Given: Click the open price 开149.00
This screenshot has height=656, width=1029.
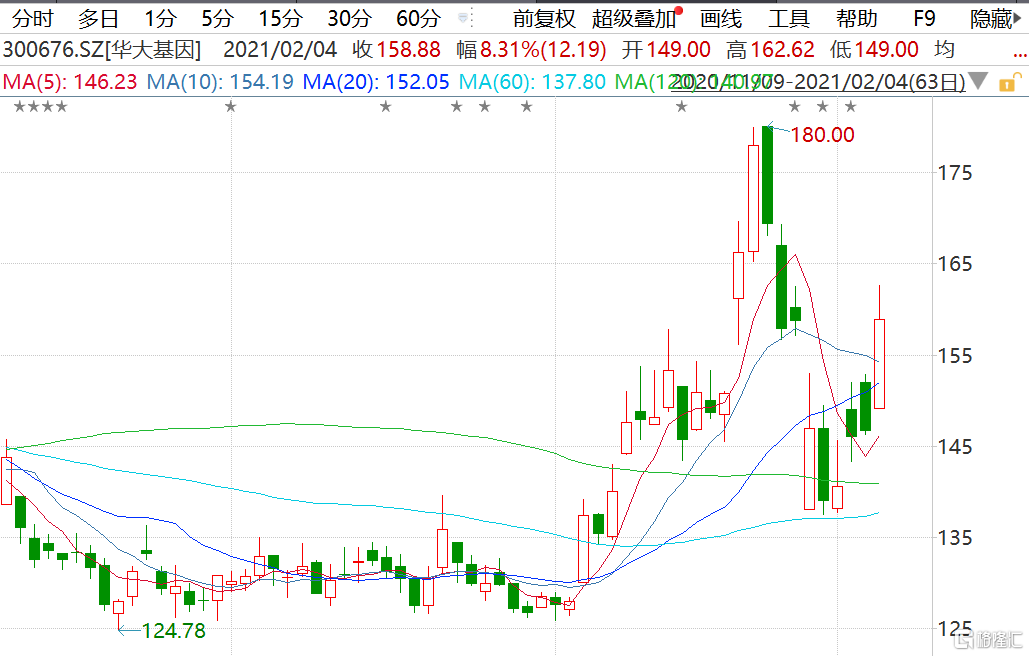Looking at the screenshot, I should pyautogui.click(x=666, y=50).
